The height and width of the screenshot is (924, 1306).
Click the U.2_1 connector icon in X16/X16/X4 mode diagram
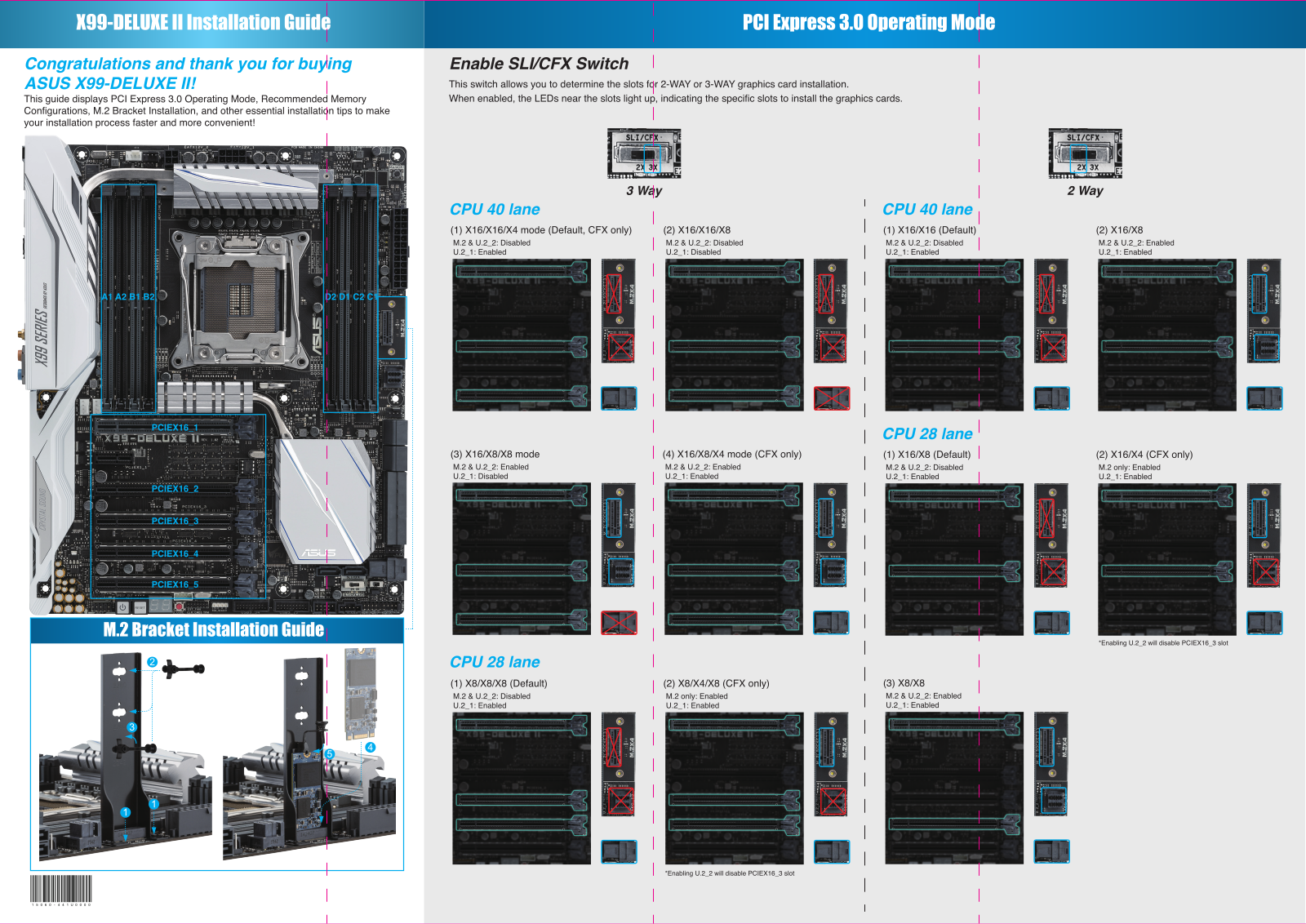coord(619,398)
